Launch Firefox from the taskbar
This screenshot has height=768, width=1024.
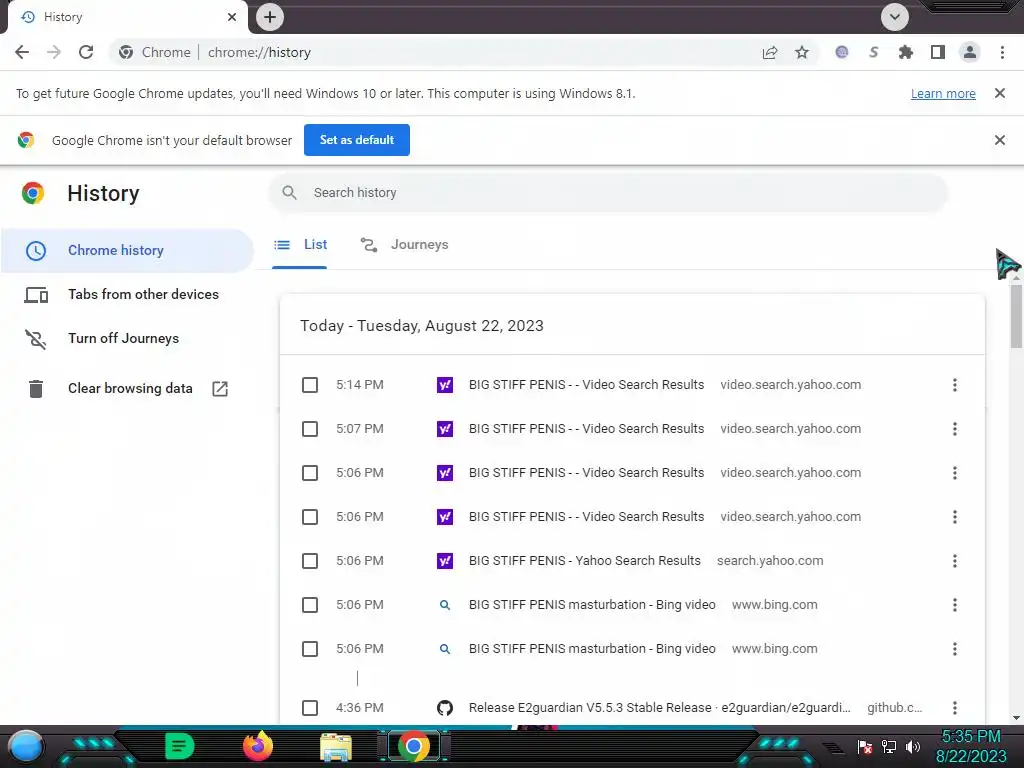pos(258,746)
